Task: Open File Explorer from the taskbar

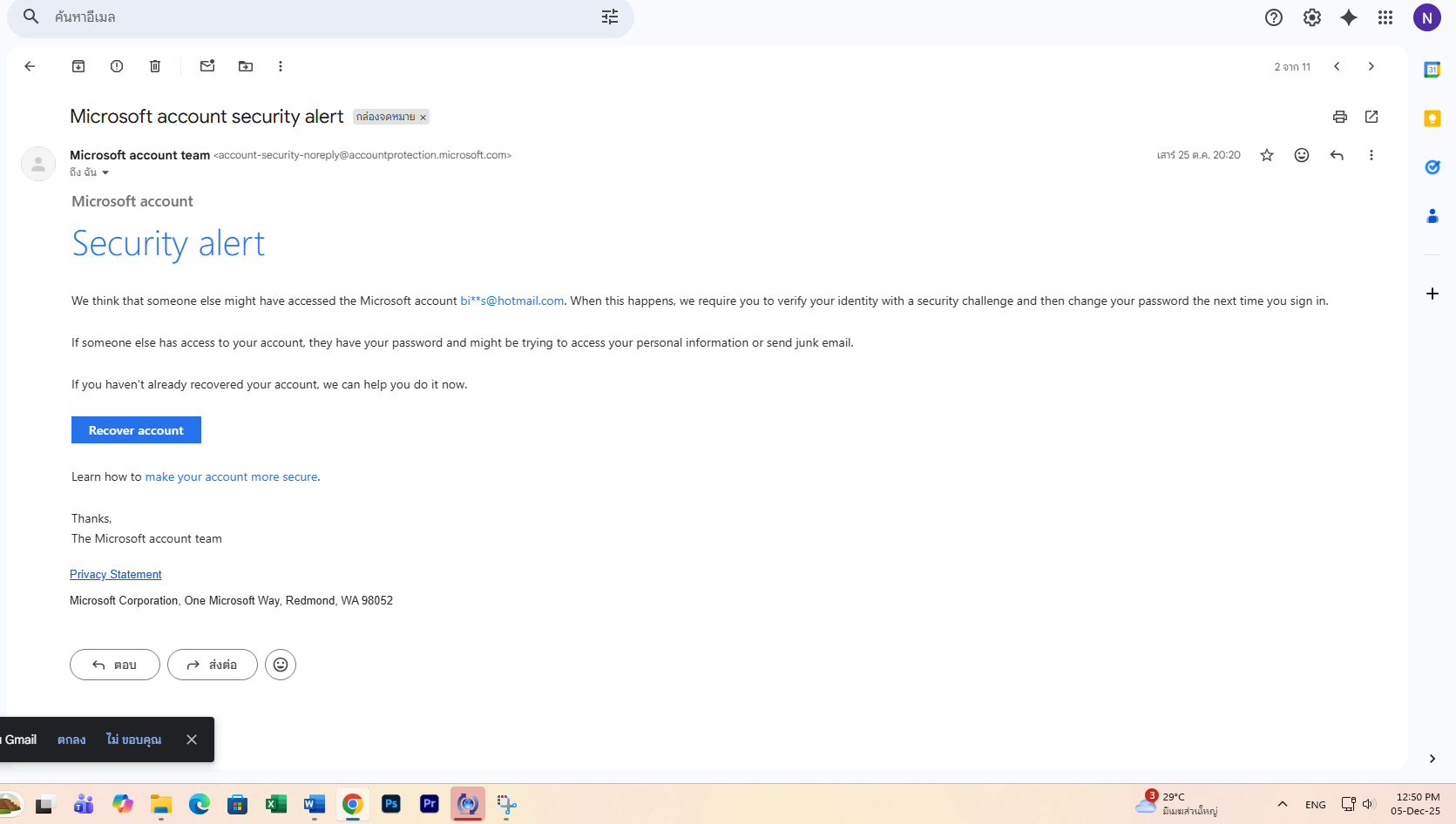Action: click(x=161, y=804)
